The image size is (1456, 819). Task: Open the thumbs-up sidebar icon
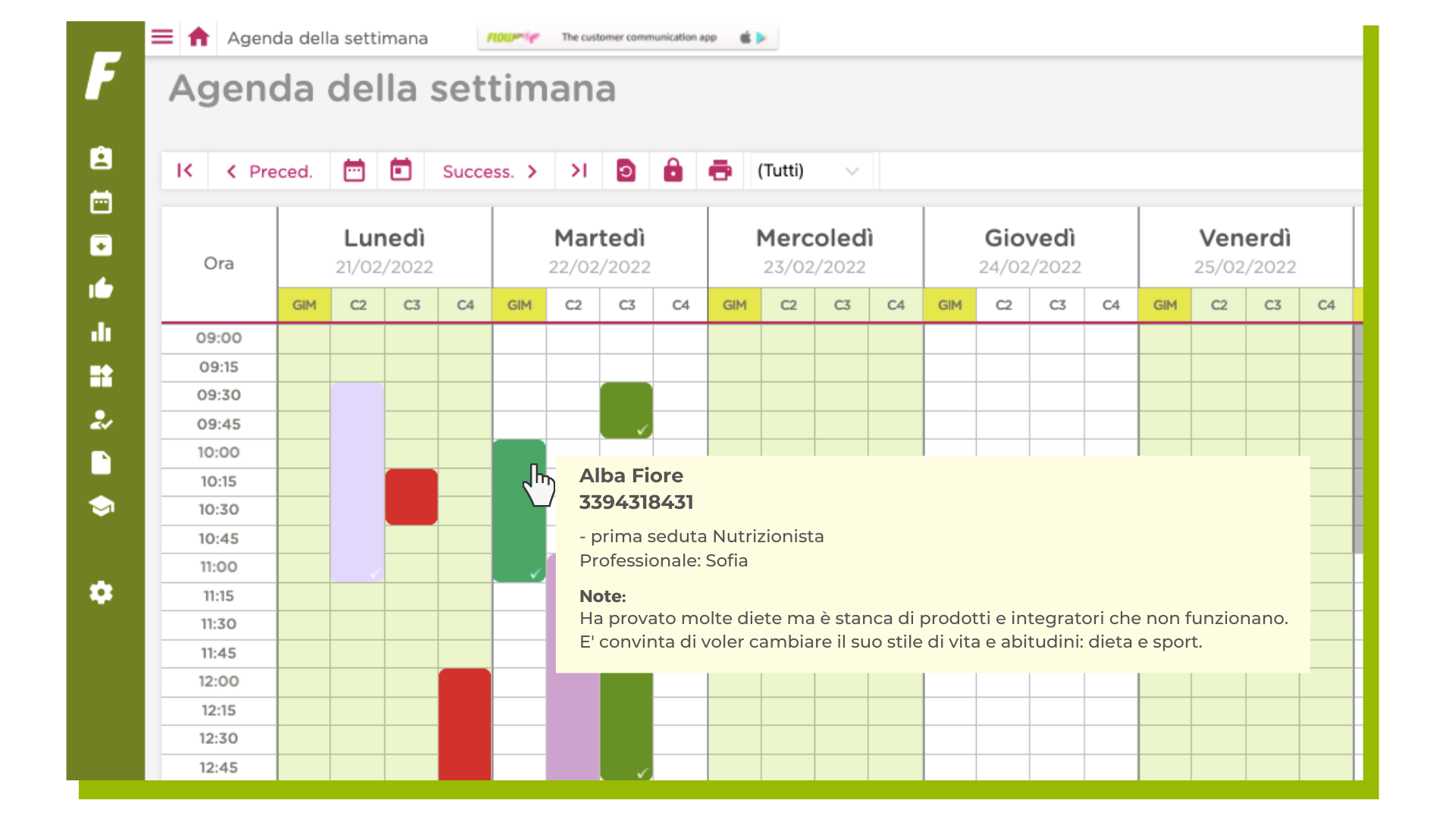click(101, 289)
